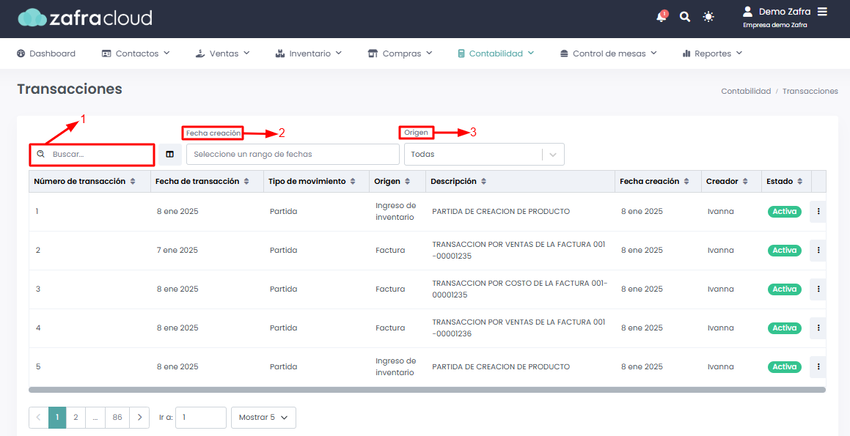The width and height of the screenshot is (850, 436).
Task: Expand the Contabilidad menu
Action: point(495,53)
